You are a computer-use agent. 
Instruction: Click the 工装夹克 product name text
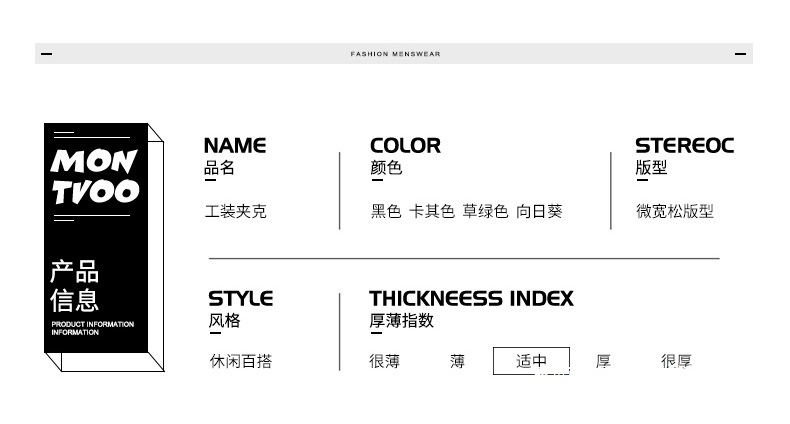click(235, 211)
